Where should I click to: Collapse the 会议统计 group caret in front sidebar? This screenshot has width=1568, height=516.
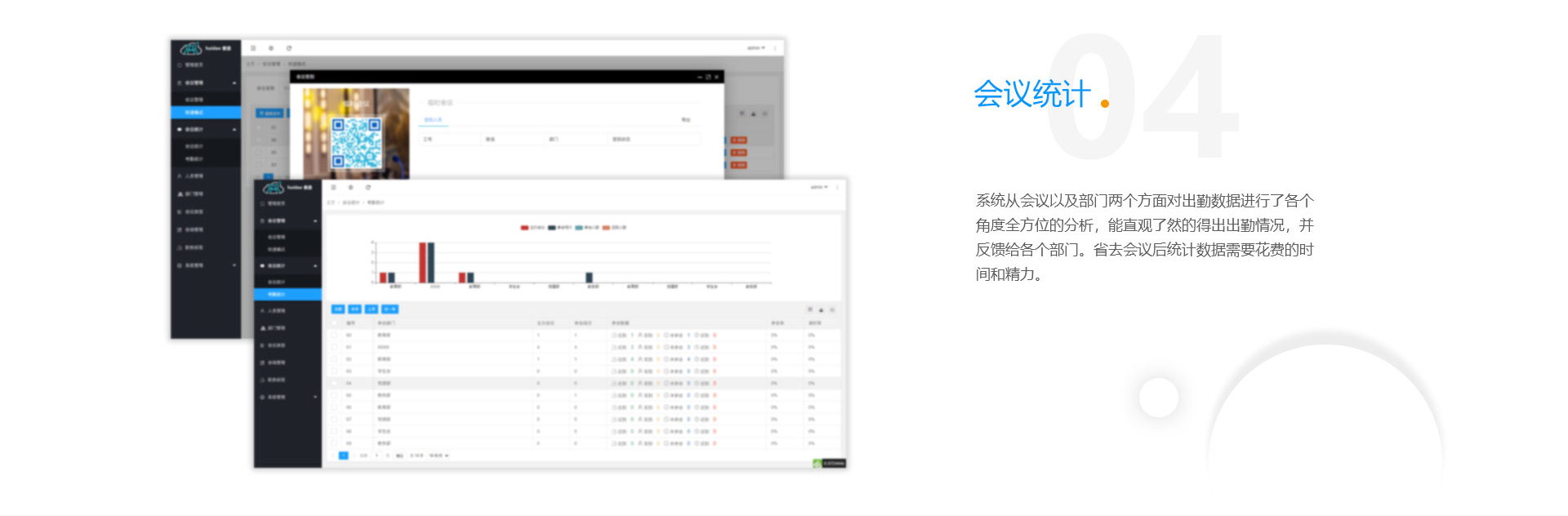coord(315,266)
